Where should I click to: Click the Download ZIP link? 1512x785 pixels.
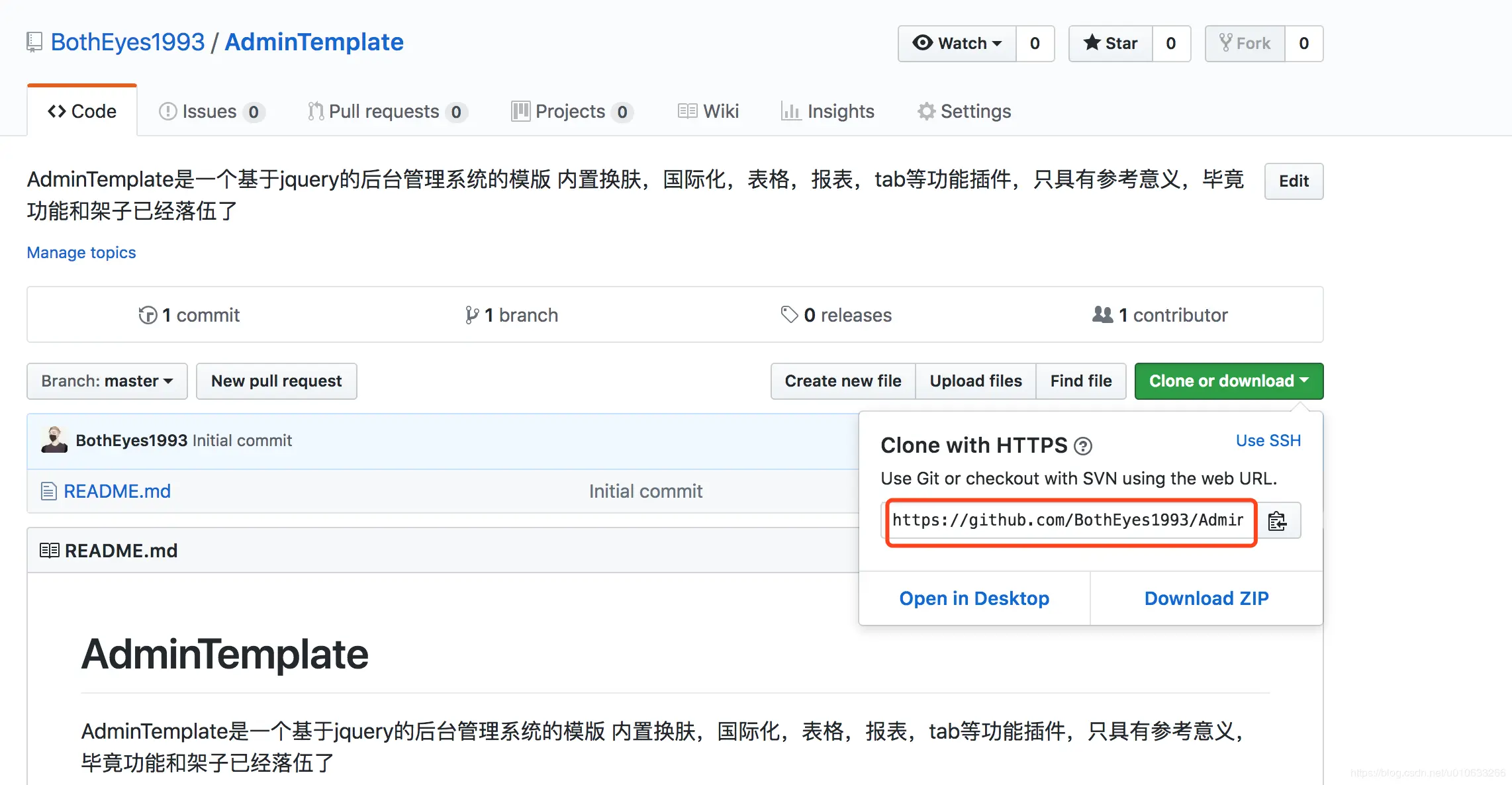(1206, 598)
